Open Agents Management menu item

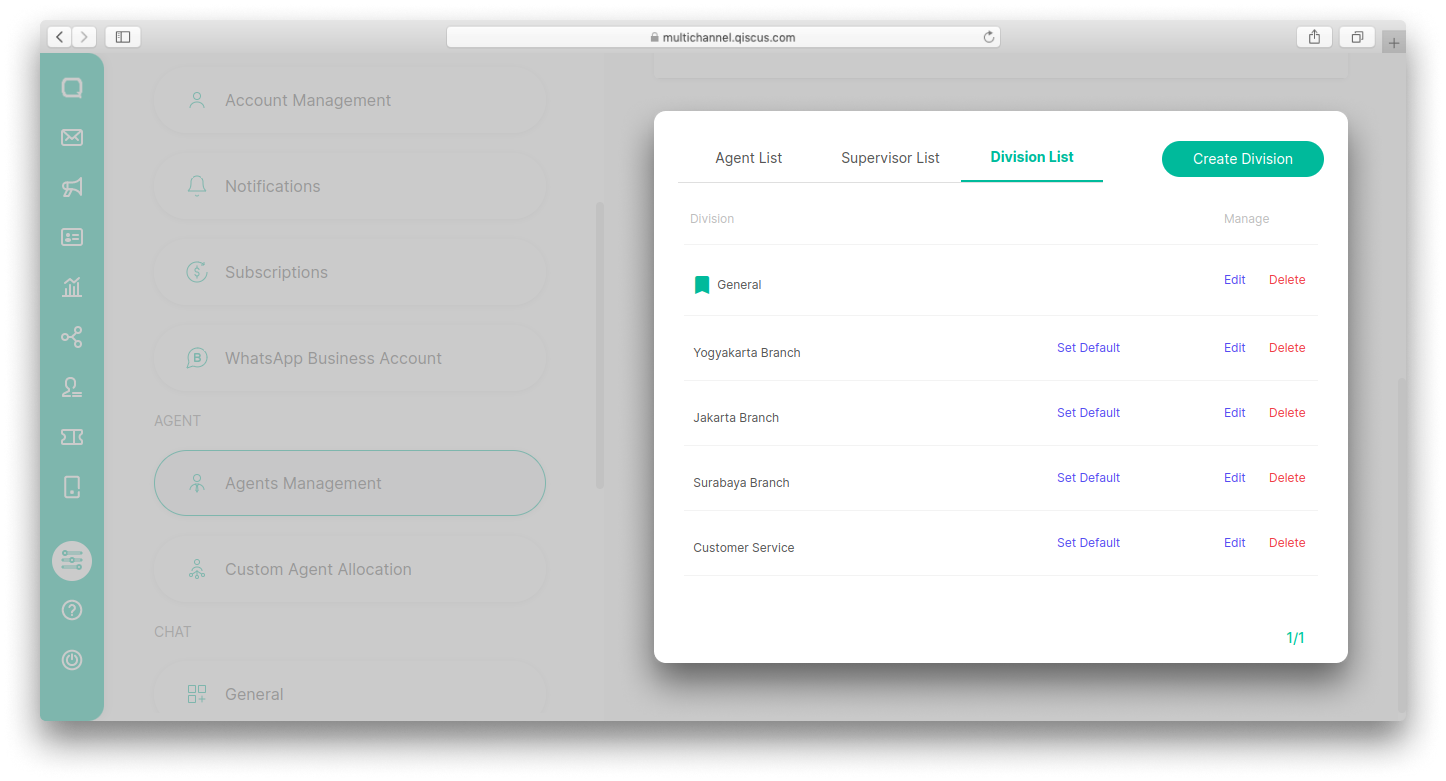(350, 483)
